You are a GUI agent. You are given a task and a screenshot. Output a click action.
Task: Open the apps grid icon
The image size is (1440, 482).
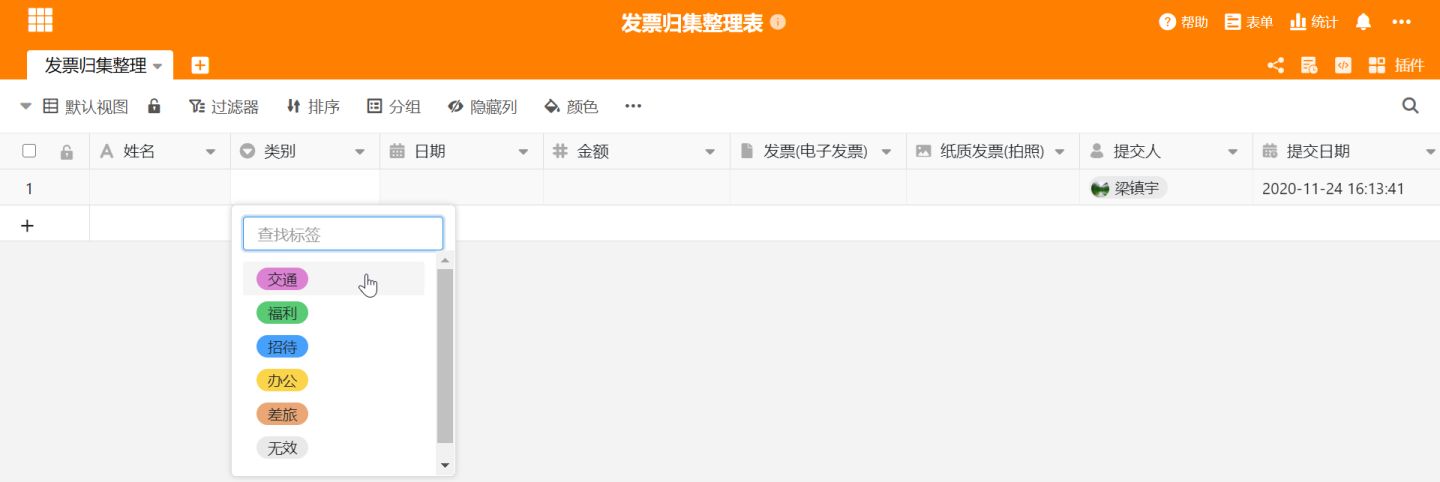(x=40, y=20)
